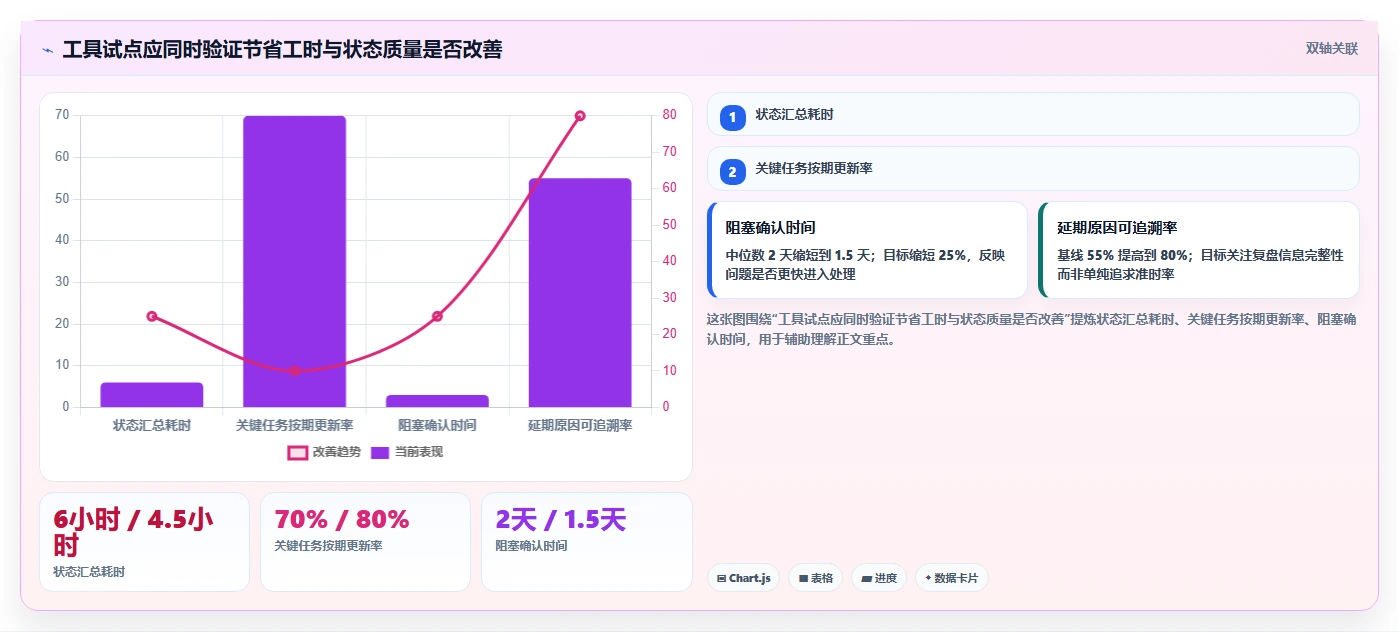Click the line point above 状态汇总耗时
This screenshot has height=632, width=1399.
coord(152,316)
